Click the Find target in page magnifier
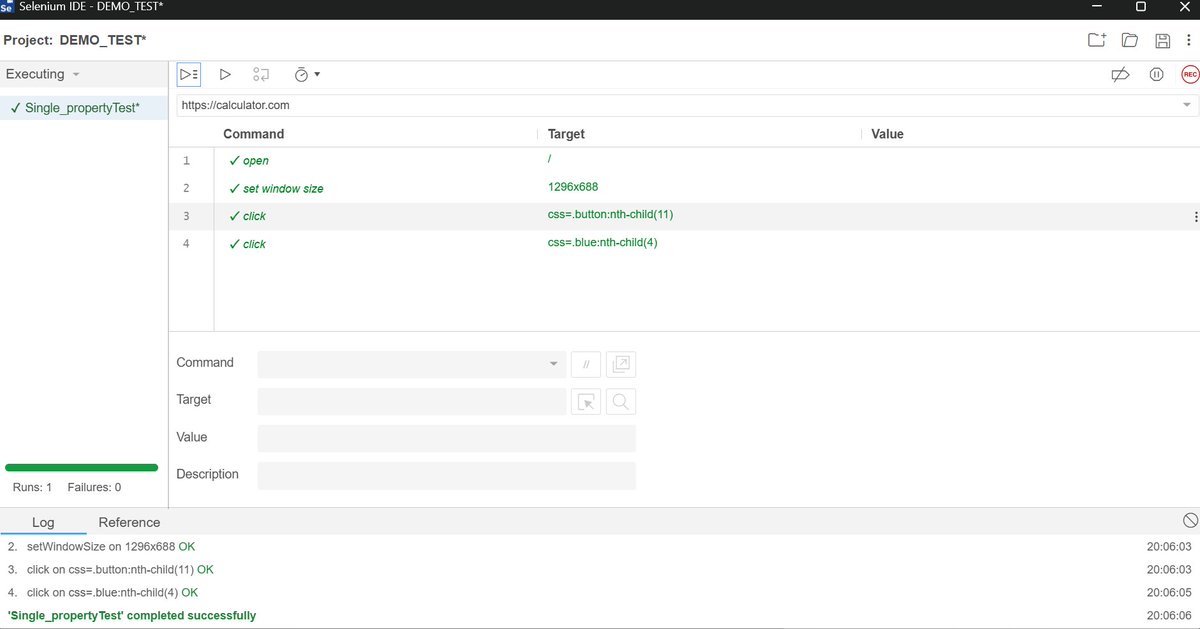The height and width of the screenshot is (629, 1200). [621, 402]
